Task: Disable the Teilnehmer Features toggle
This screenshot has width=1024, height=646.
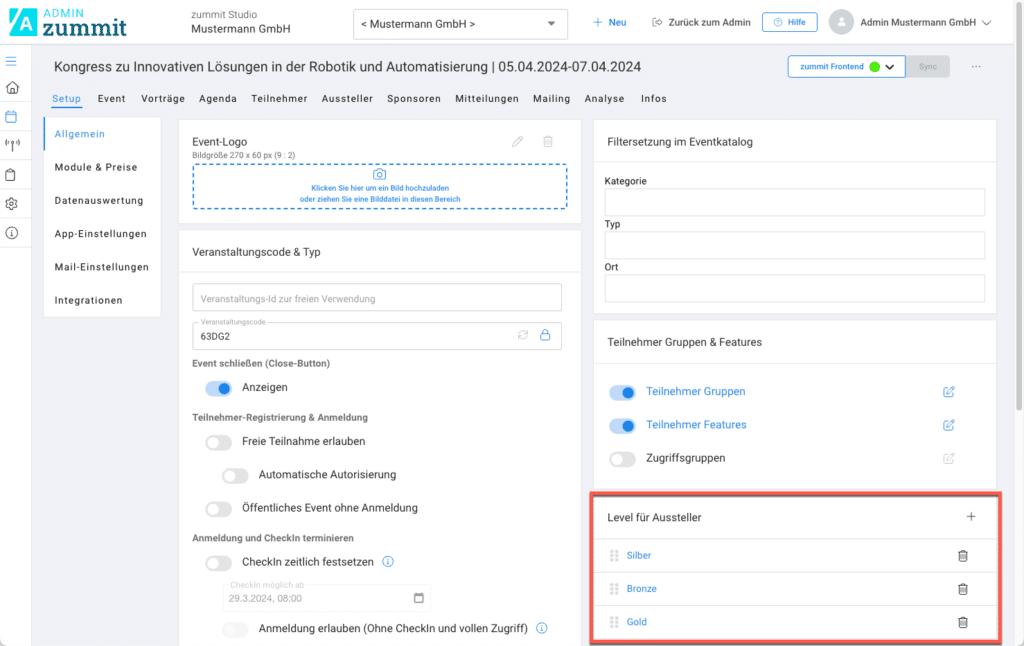Action: point(622,426)
